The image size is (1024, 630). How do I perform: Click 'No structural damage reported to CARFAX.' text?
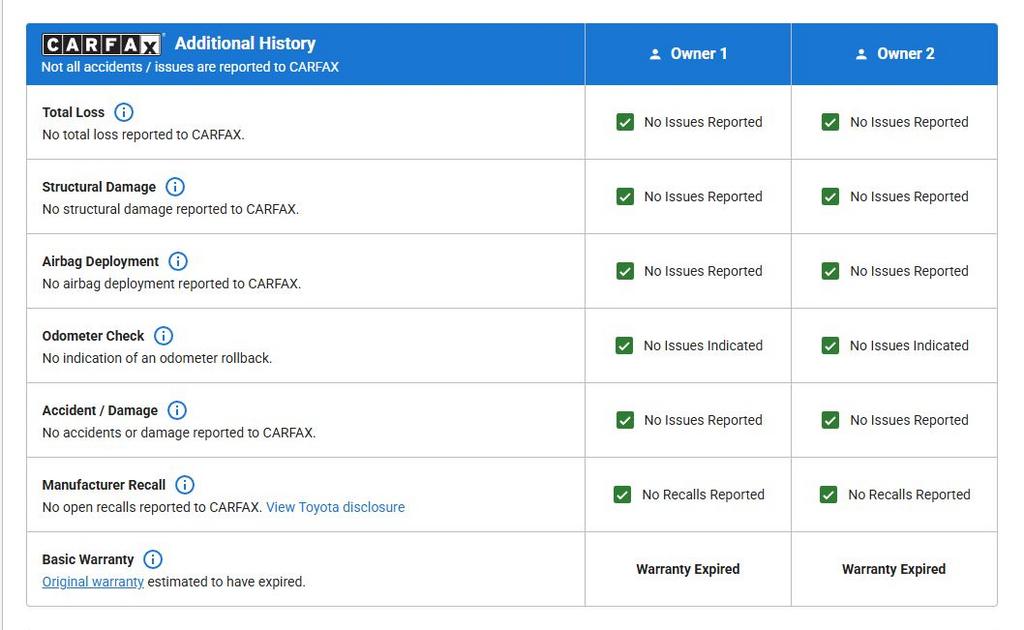click(x=170, y=209)
